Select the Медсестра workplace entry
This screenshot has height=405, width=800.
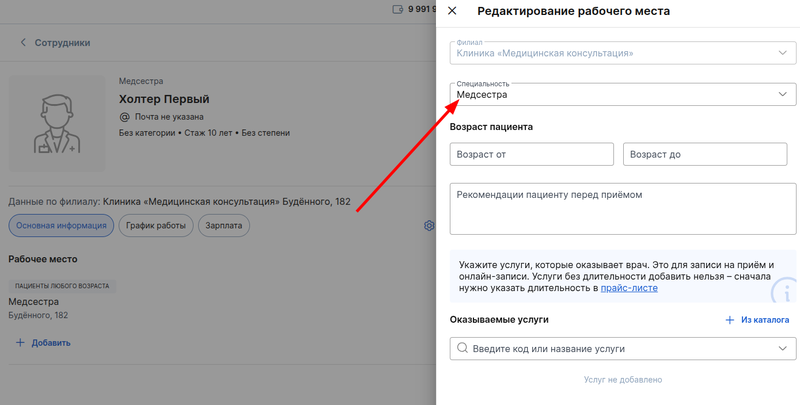tap(34, 302)
